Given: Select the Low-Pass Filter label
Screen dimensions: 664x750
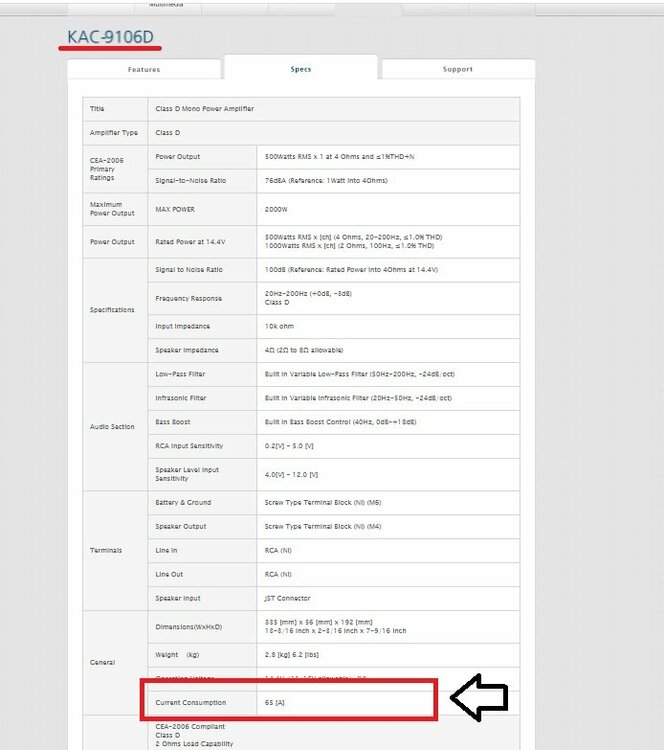Looking at the screenshot, I should [180, 374].
